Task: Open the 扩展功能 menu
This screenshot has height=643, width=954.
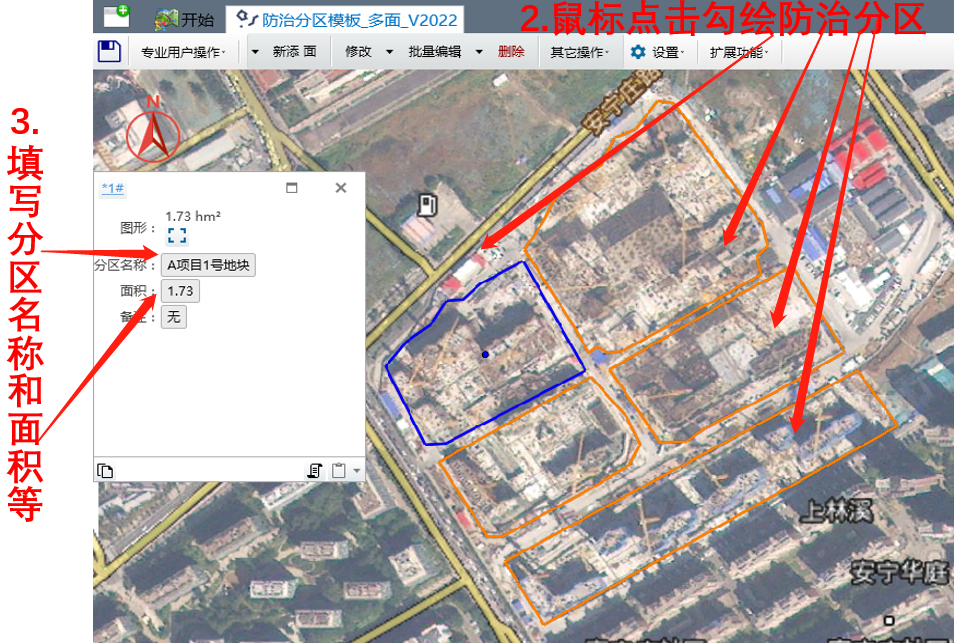Action: (739, 52)
